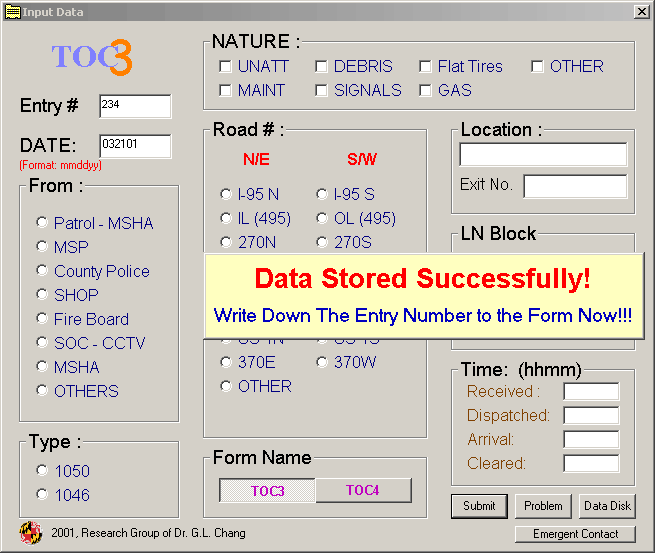Choose County Police as source
Viewport: 655px width, 553px height.
(42, 271)
